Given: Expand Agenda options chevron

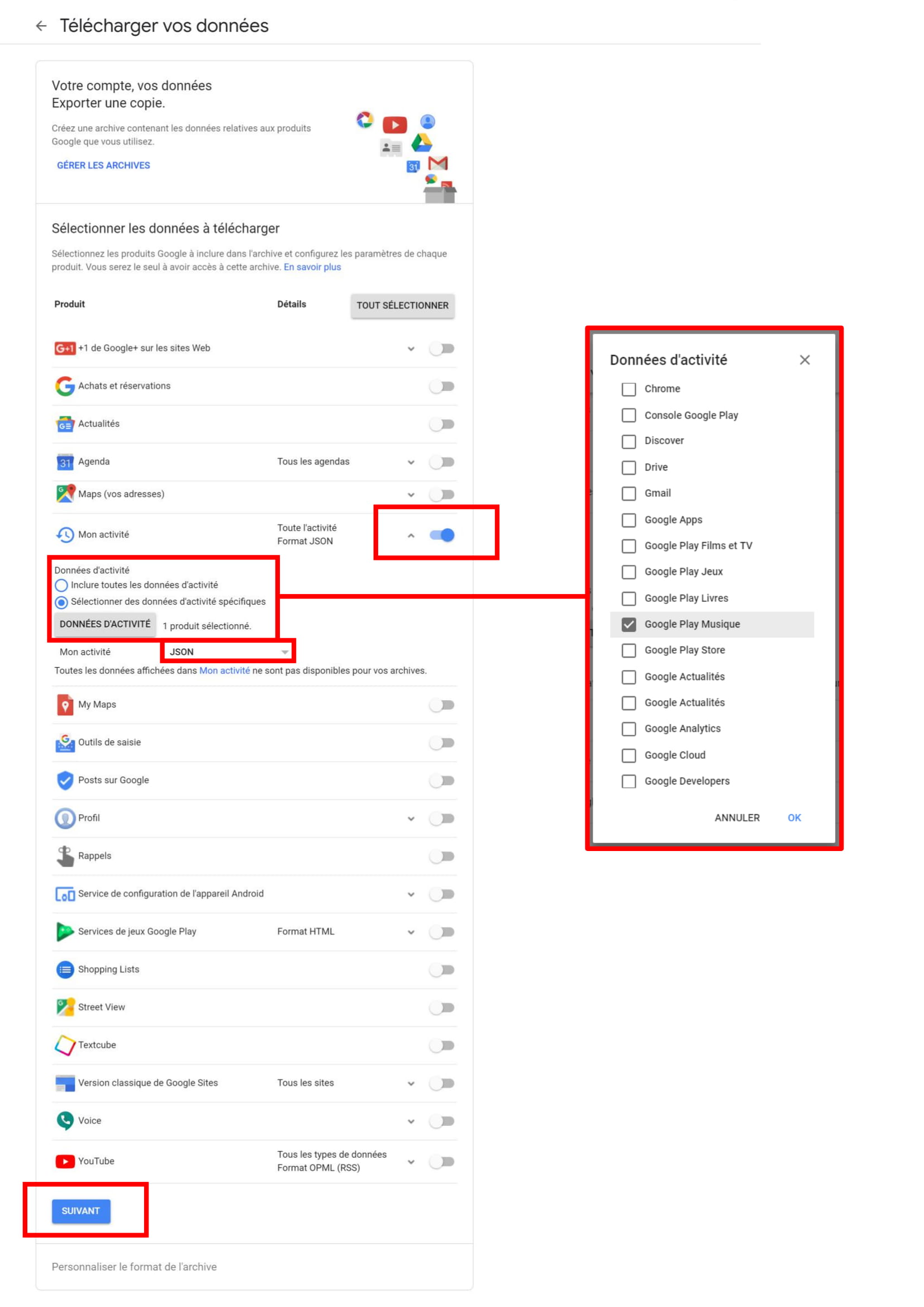Looking at the screenshot, I should 411,462.
